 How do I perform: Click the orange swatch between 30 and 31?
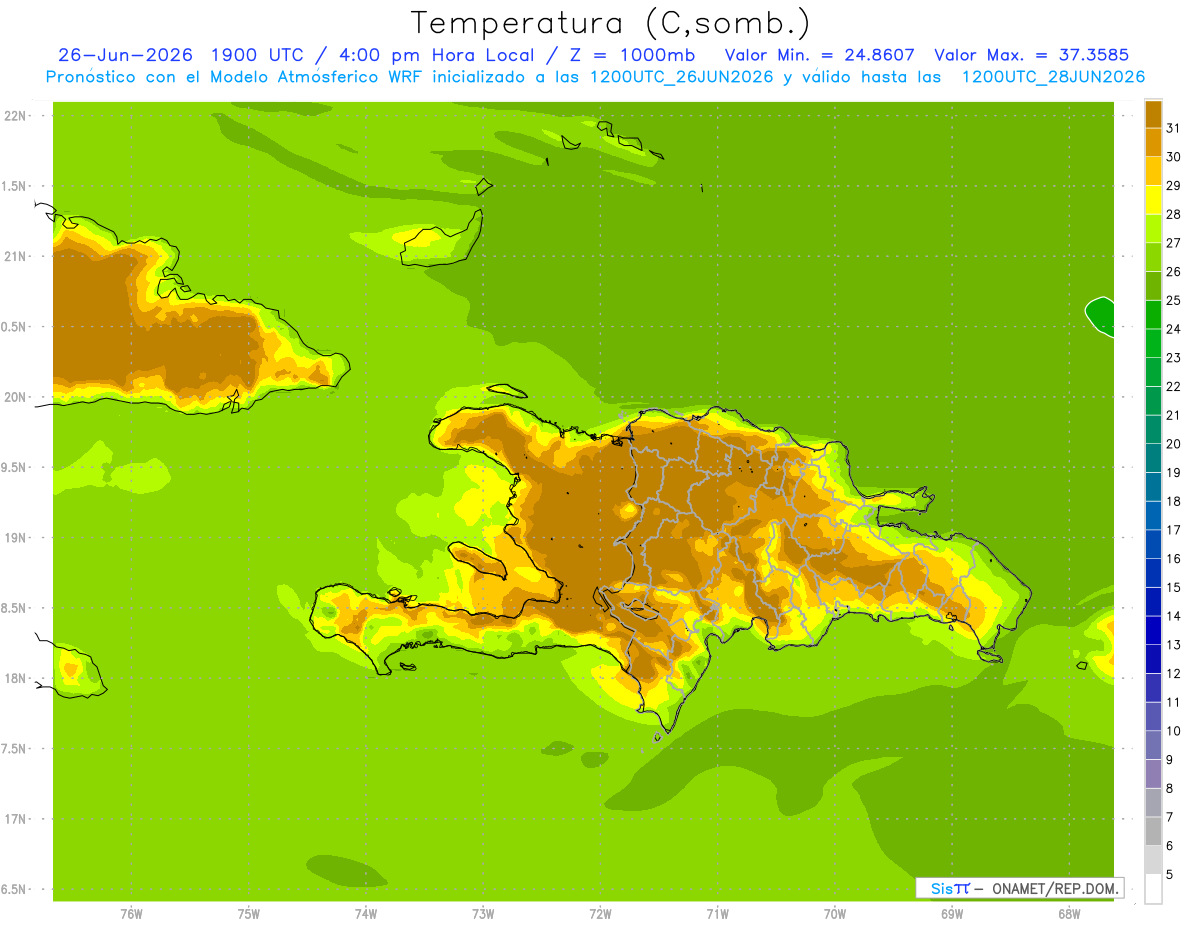click(1153, 143)
